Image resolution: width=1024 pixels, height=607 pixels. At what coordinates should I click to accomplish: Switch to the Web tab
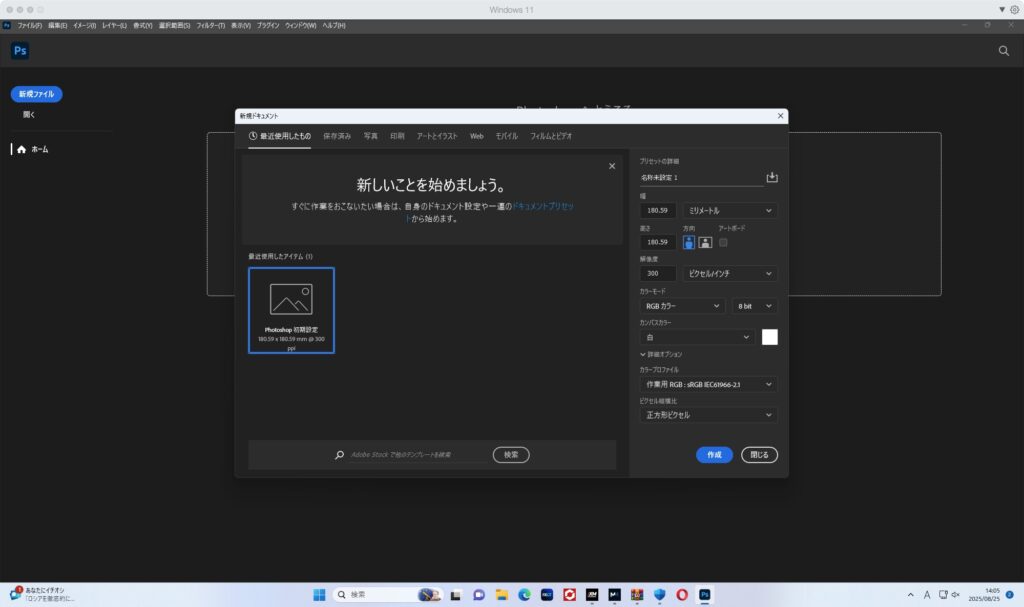tap(477, 136)
